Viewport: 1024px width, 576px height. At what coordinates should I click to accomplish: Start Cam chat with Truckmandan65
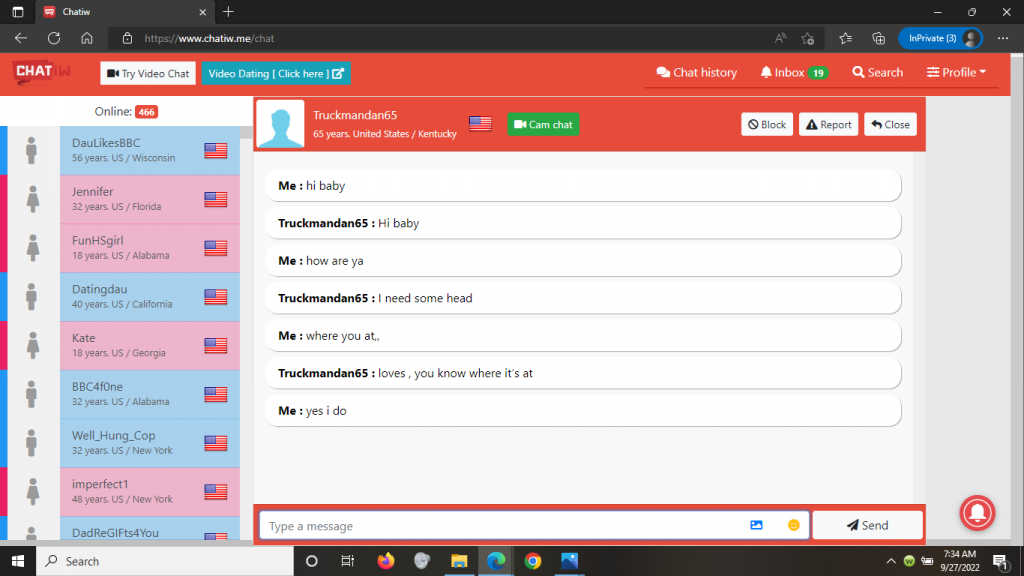coord(543,125)
